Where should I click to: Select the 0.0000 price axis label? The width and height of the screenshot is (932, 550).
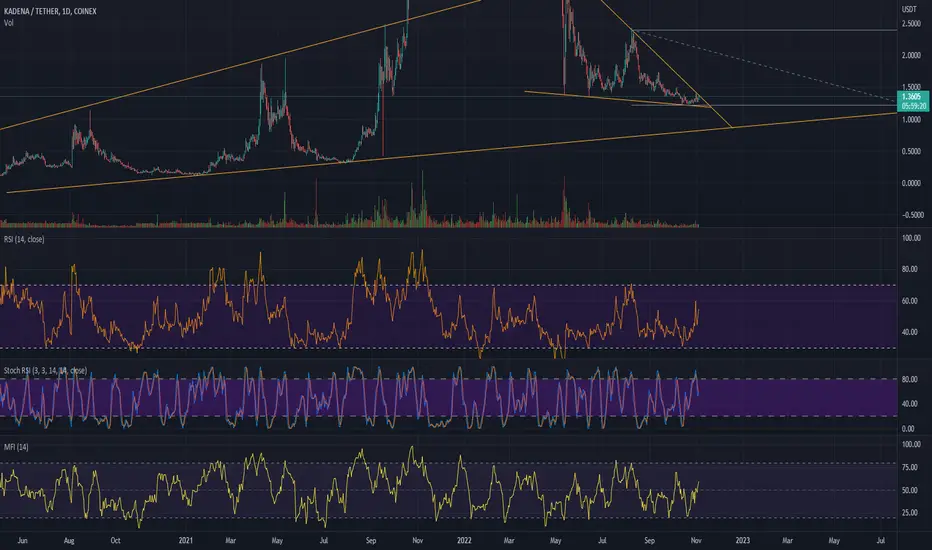pyautogui.click(x=911, y=183)
